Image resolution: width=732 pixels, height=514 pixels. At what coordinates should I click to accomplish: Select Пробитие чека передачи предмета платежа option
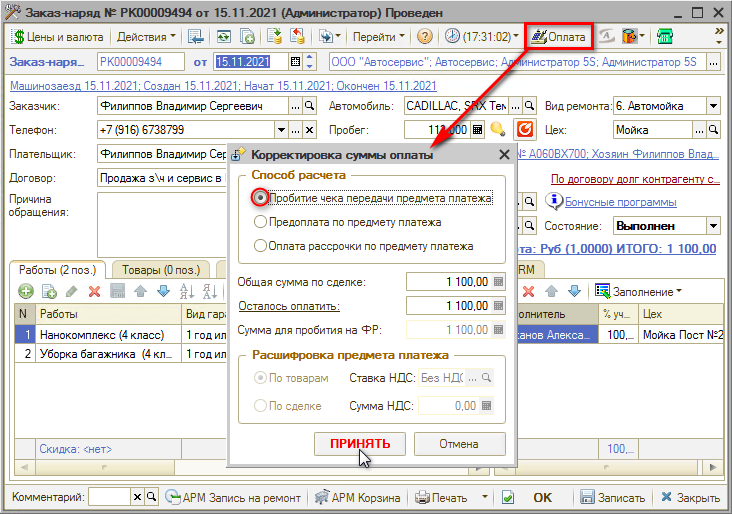click(261, 198)
